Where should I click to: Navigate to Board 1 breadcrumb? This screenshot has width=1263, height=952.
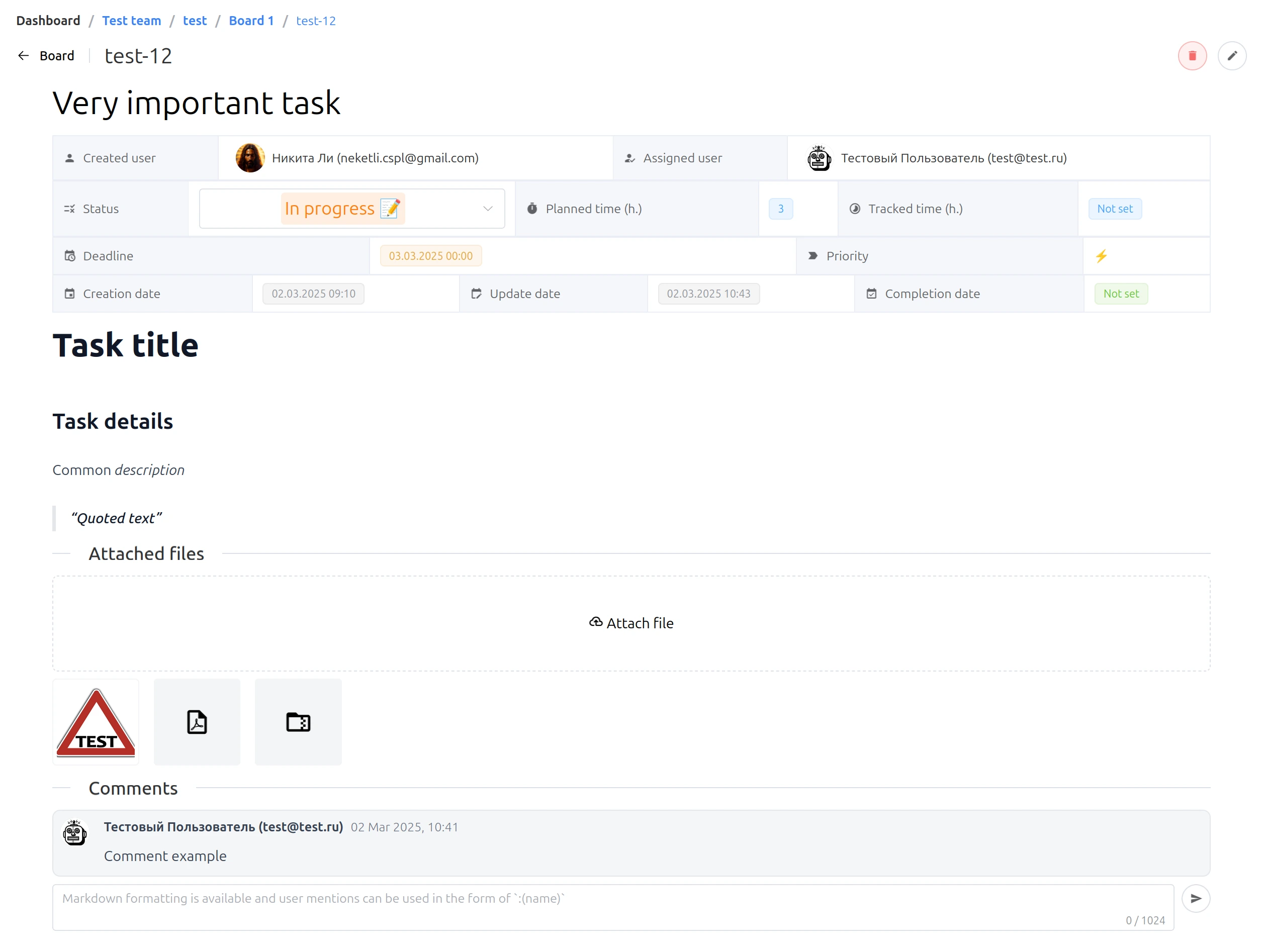[x=251, y=21]
